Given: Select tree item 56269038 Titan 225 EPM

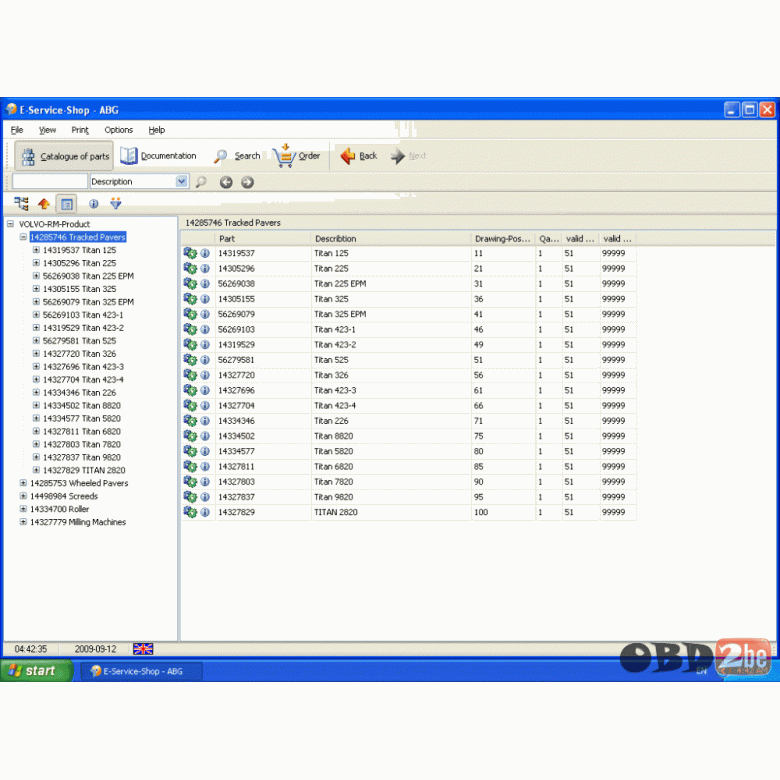Looking at the screenshot, I should coord(88,276).
